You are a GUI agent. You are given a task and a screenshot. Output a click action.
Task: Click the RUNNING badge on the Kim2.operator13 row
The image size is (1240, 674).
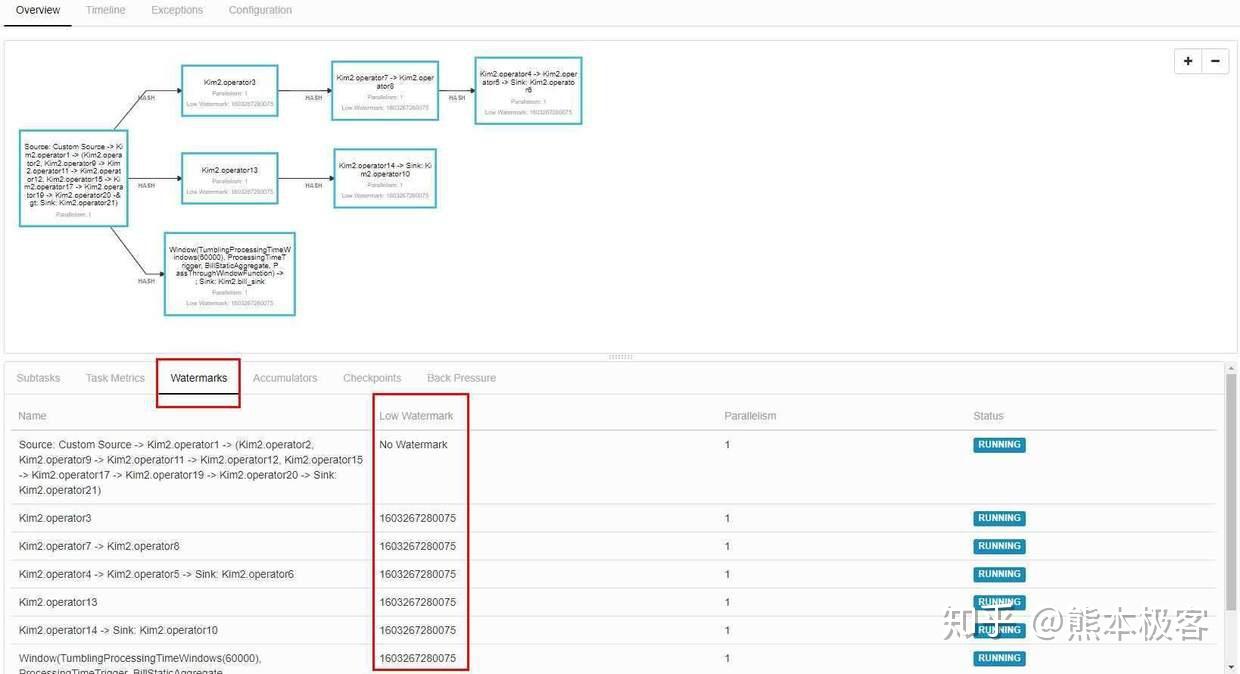[x=999, y=602]
